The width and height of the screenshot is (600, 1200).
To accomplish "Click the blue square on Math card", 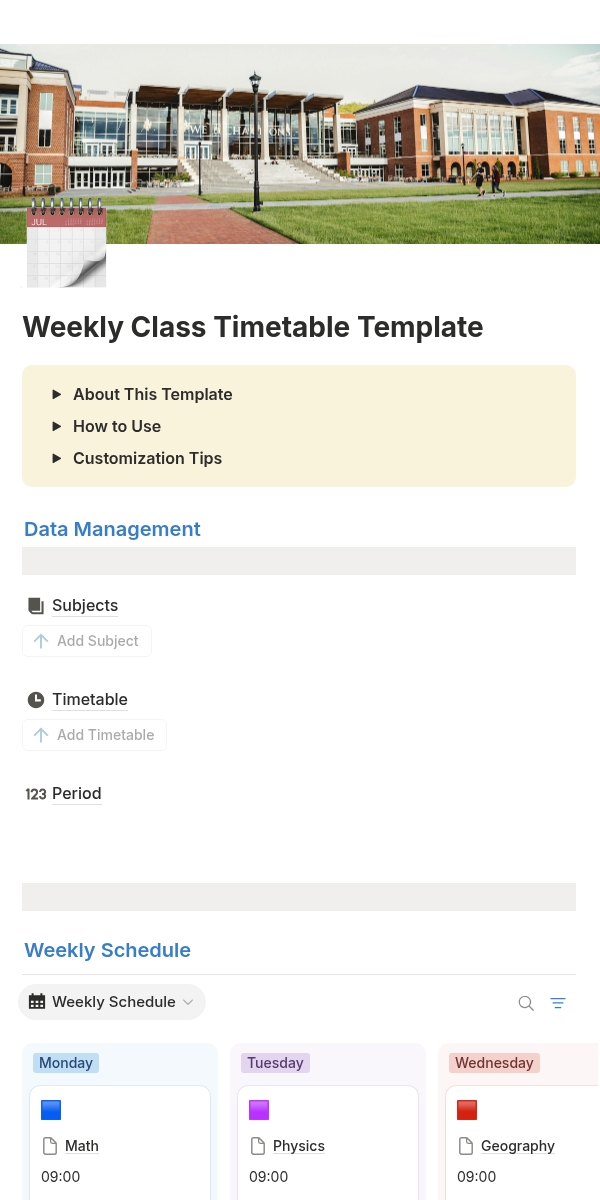I will click(x=51, y=1110).
